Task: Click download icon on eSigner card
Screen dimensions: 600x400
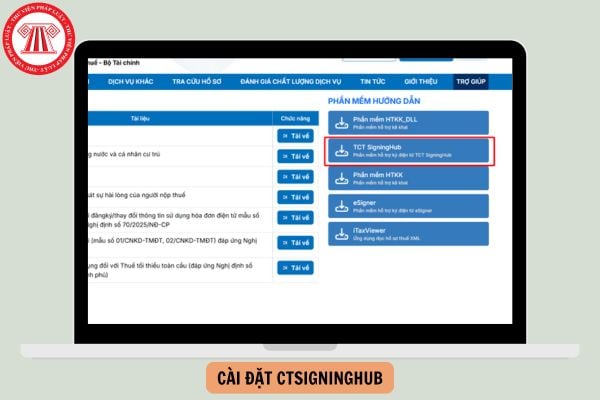Action: tap(341, 206)
